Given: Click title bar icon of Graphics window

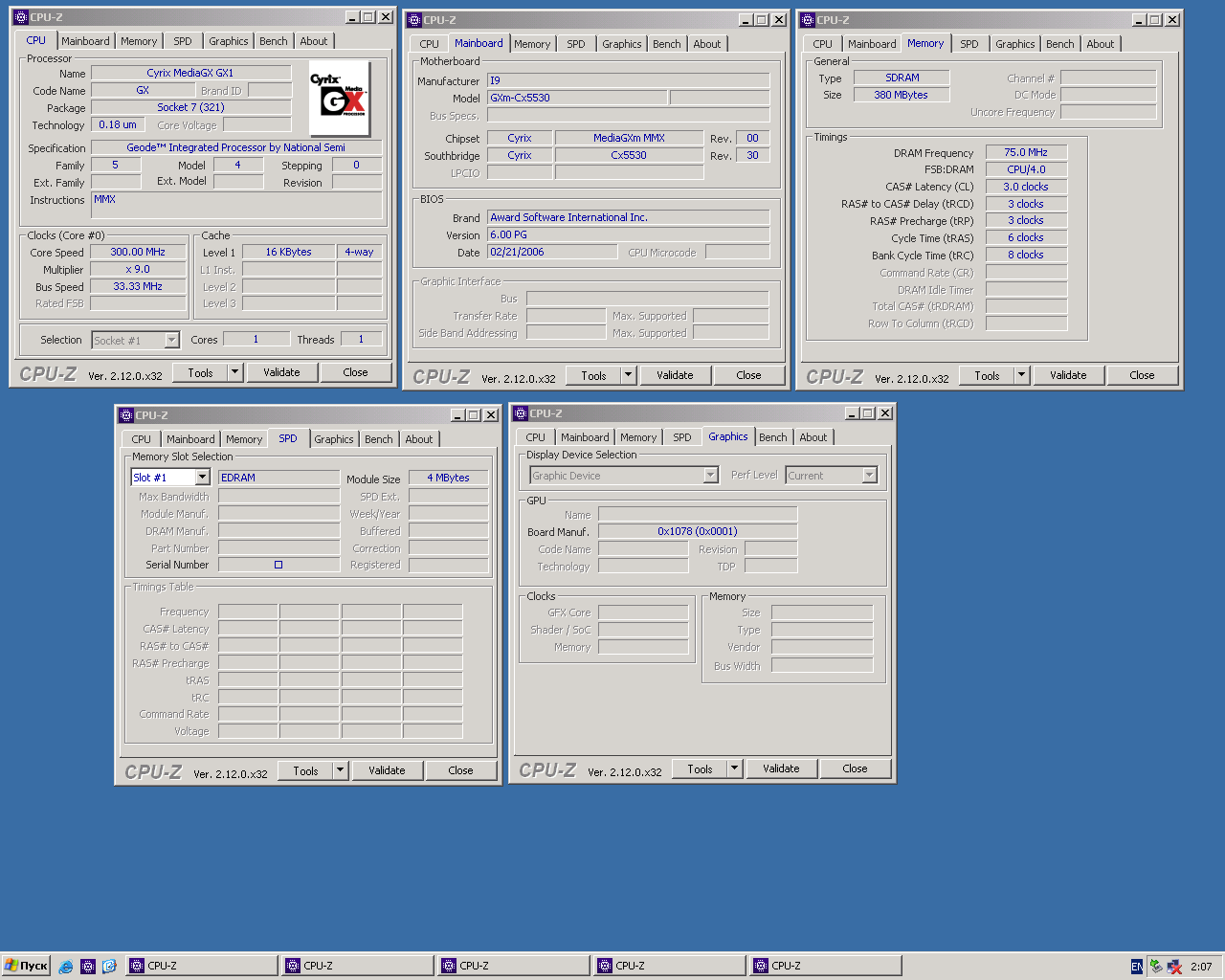Looking at the screenshot, I should click(521, 413).
